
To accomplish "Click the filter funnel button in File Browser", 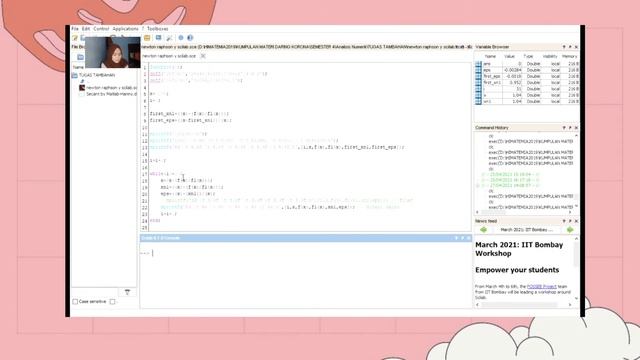I will 127,292.
